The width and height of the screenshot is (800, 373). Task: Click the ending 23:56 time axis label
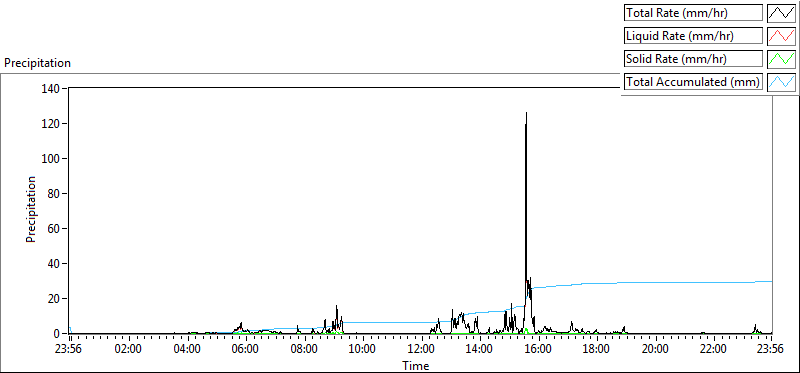[770, 349]
